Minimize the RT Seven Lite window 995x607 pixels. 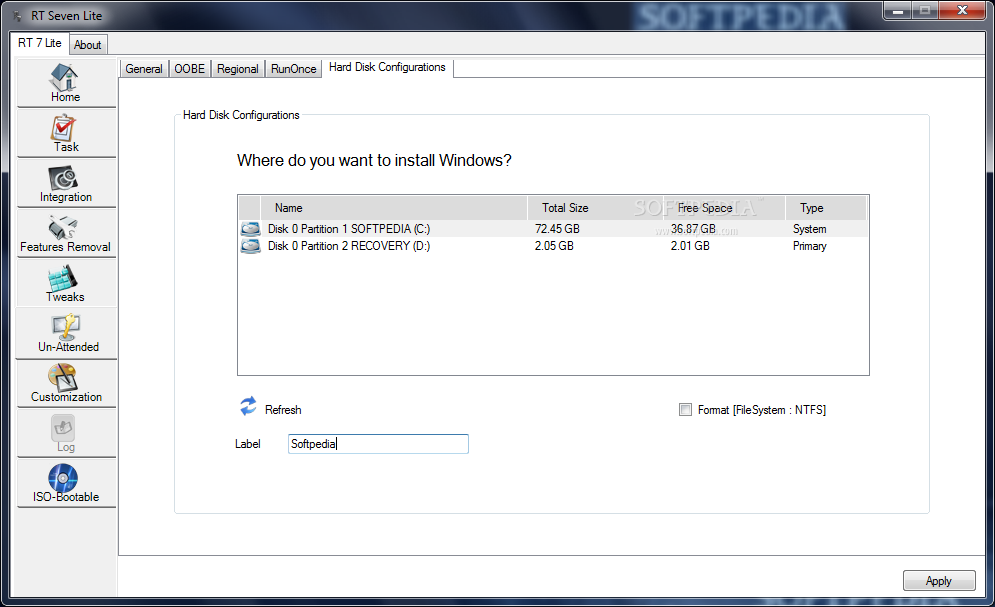tap(898, 11)
